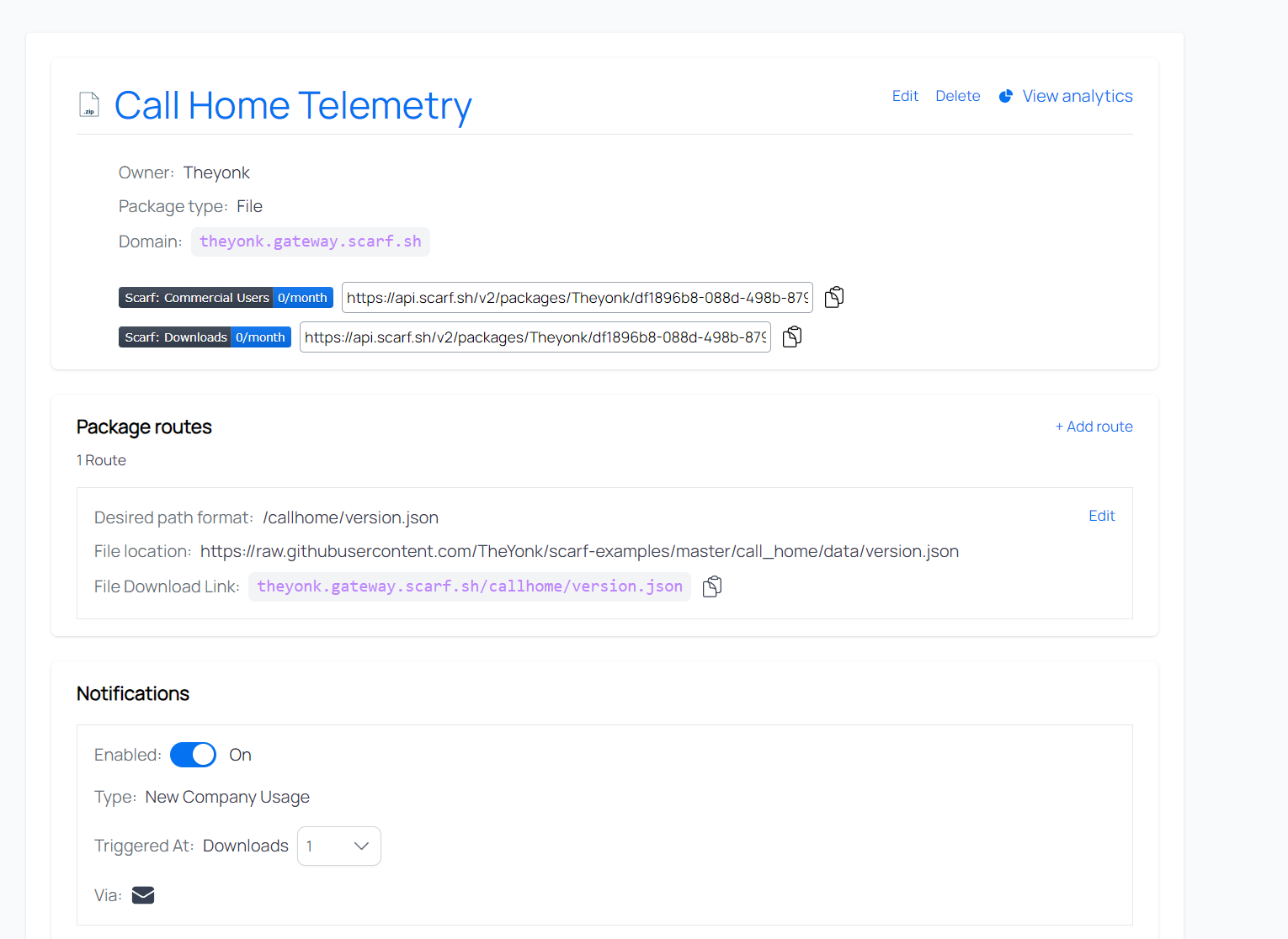Screen dimensions: 1288x939
Task: Click the Downloads URL input field
Action: click(x=535, y=337)
